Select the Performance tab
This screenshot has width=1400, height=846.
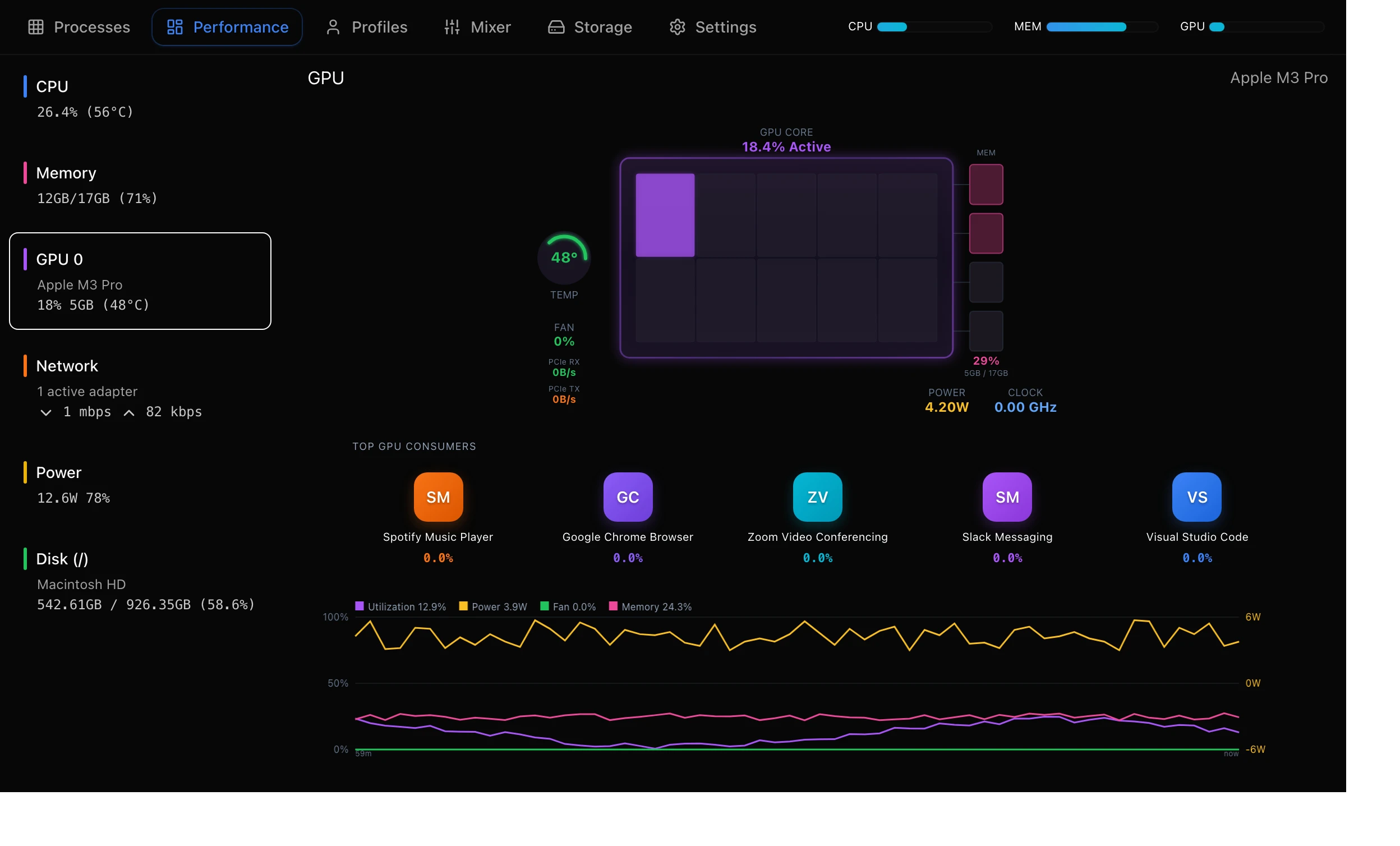point(227,27)
